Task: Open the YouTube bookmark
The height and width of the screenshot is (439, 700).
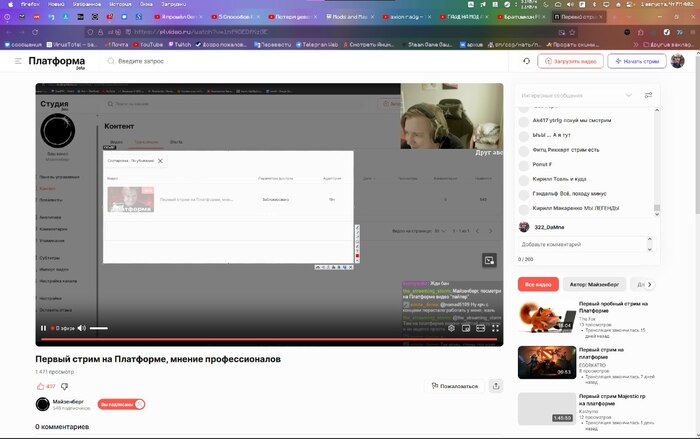Action: pos(148,45)
